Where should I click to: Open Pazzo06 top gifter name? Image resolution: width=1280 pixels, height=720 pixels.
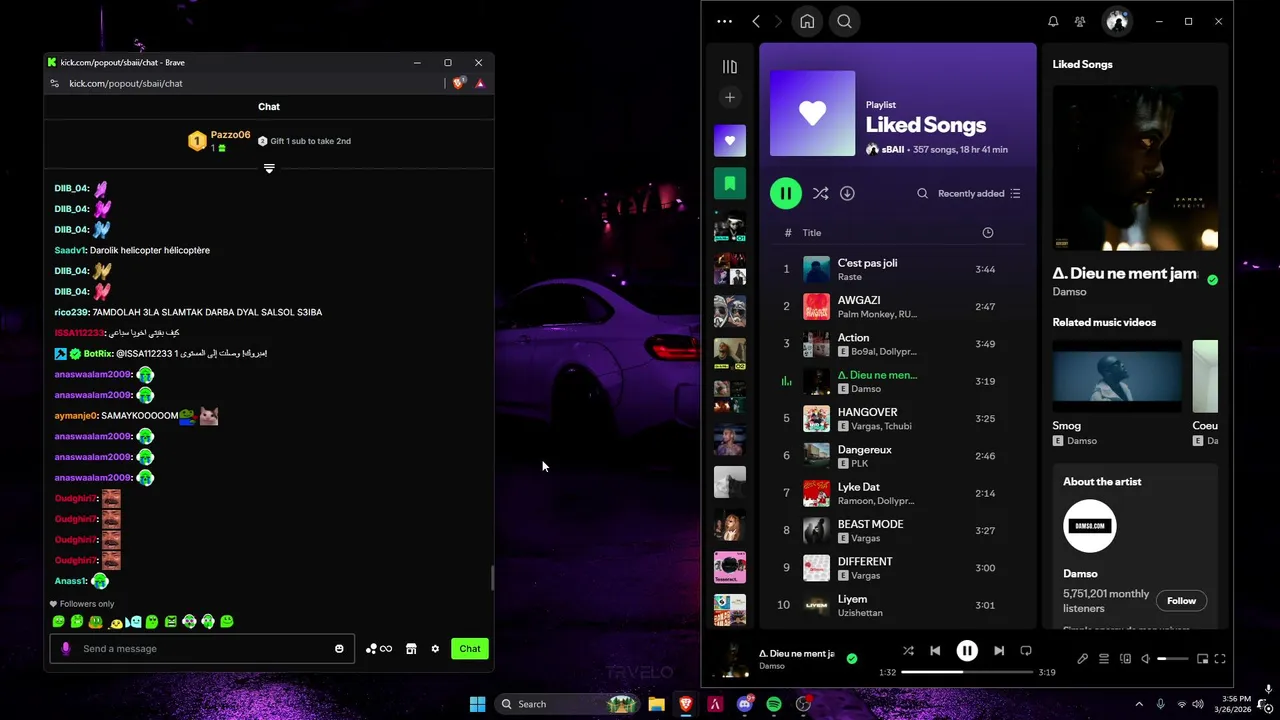pyautogui.click(x=230, y=135)
